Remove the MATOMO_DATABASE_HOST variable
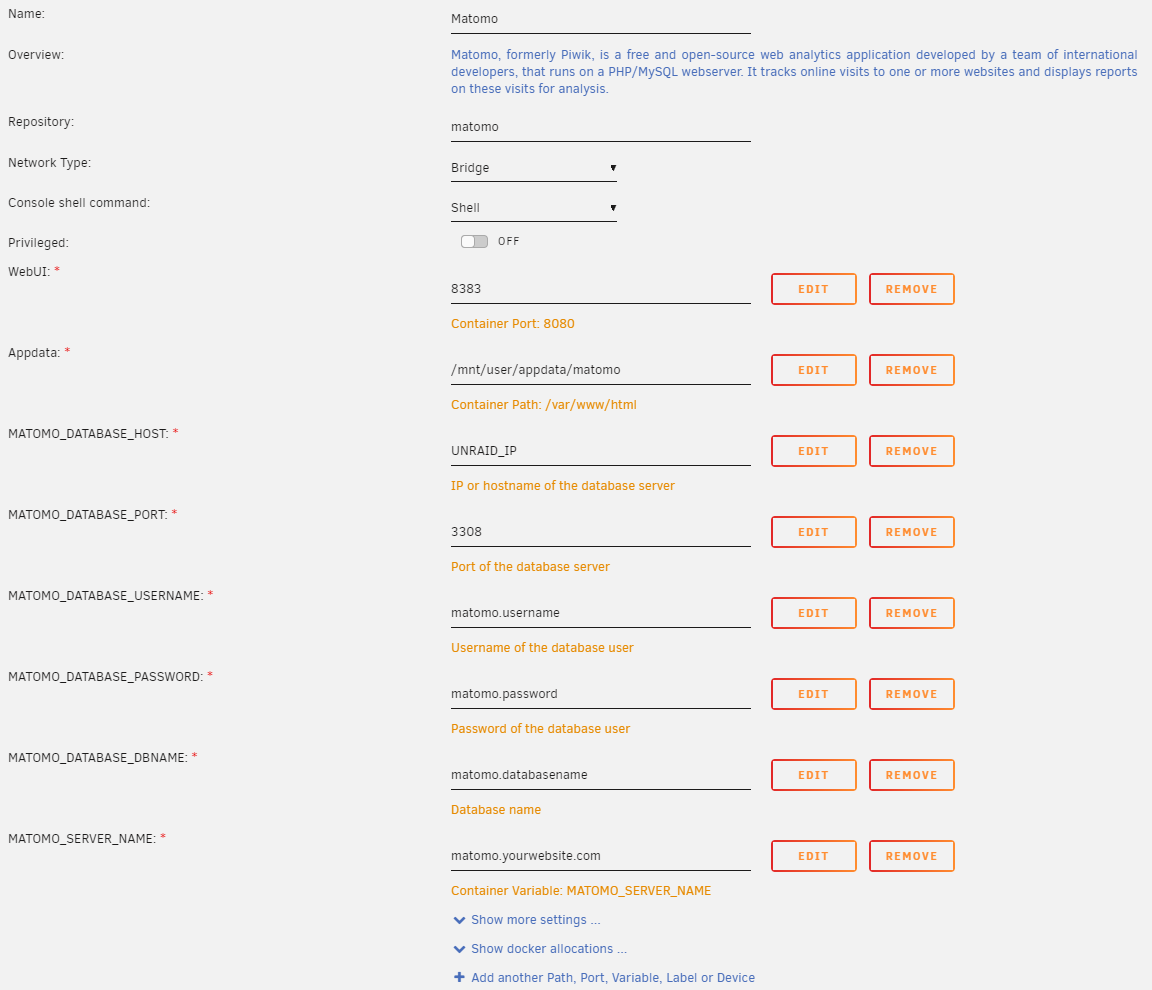 pyautogui.click(x=911, y=451)
